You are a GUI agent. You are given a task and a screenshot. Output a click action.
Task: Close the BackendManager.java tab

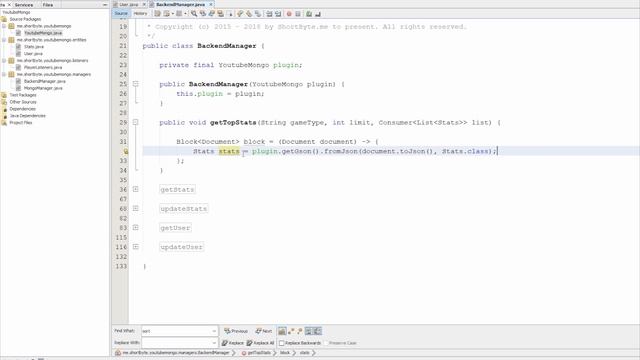pos(211,4)
